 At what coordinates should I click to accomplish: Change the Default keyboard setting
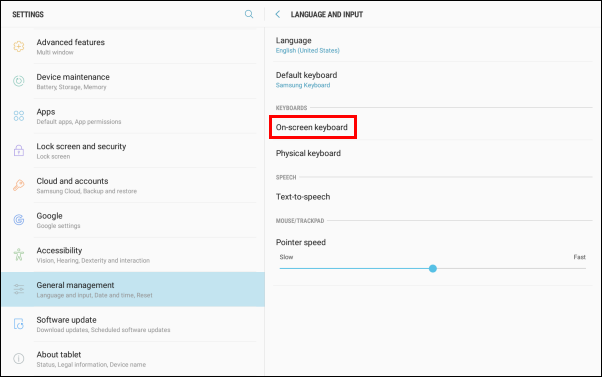pyautogui.click(x=434, y=79)
